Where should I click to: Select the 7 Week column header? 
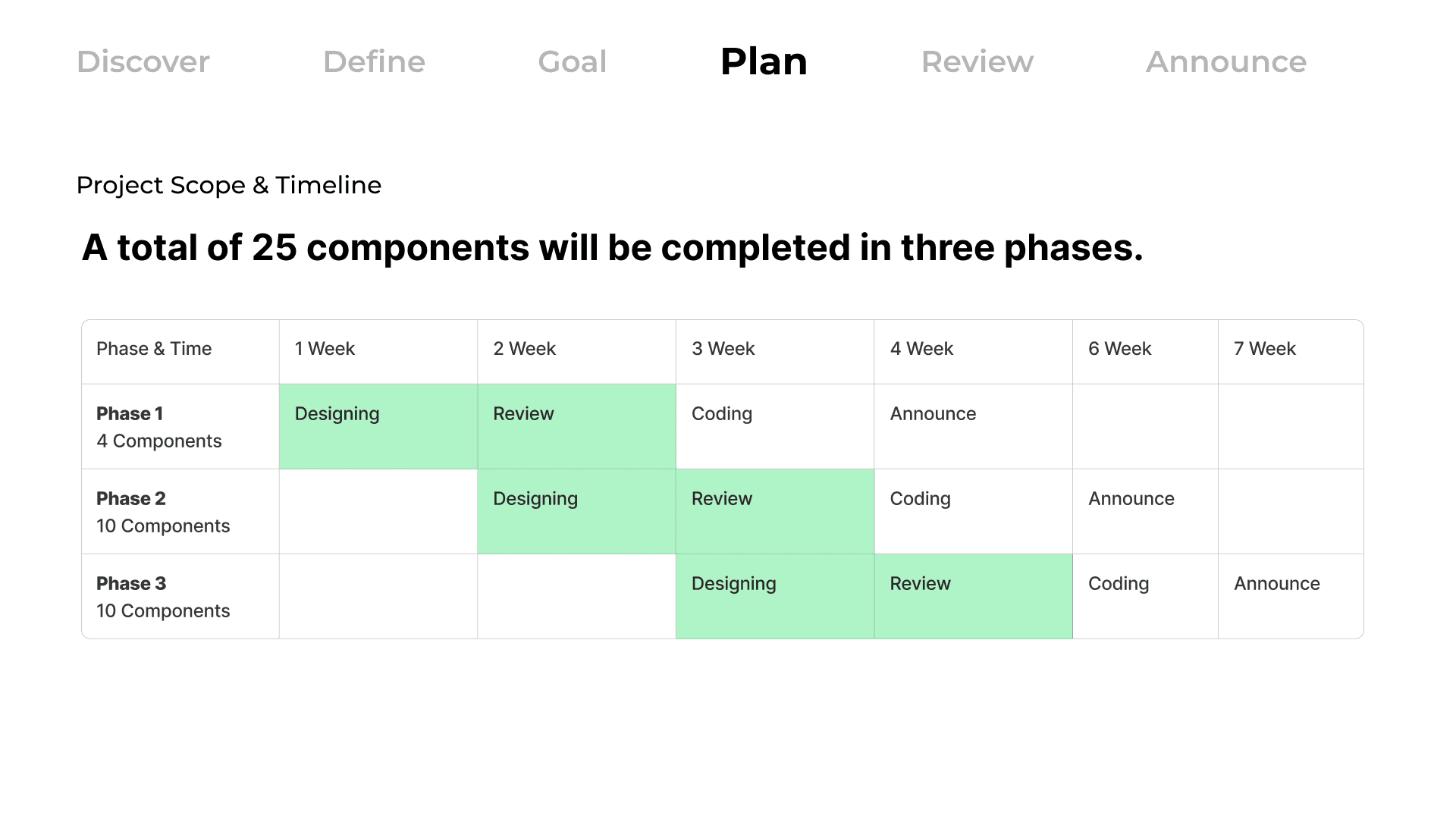click(x=1291, y=352)
